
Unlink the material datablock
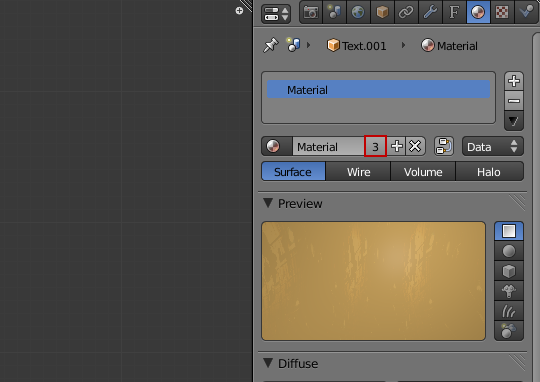point(415,146)
